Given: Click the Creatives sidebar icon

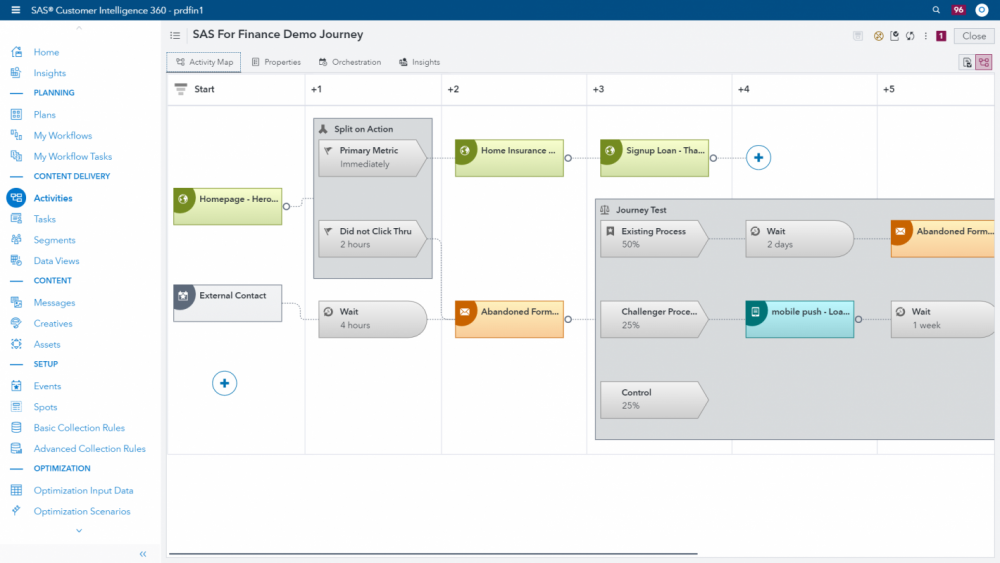Looking at the screenshot, I should pyautogui.click(x=16, y=323).
